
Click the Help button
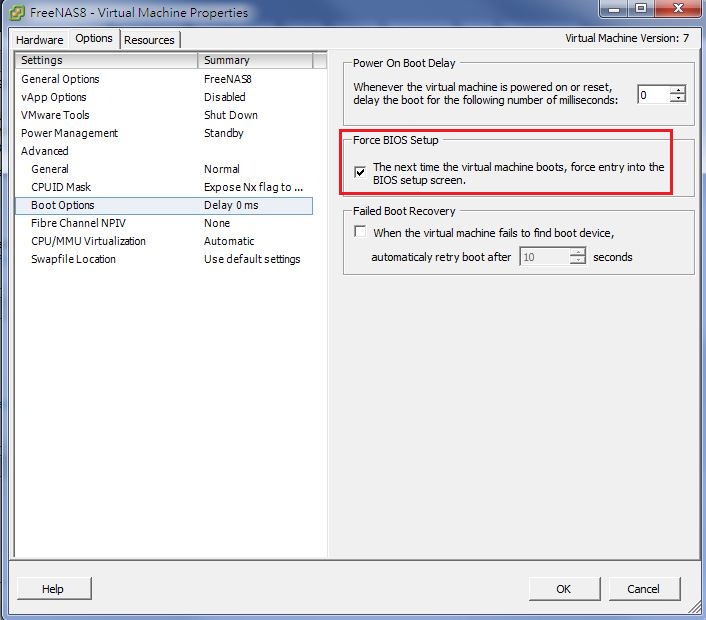[54, 588]
